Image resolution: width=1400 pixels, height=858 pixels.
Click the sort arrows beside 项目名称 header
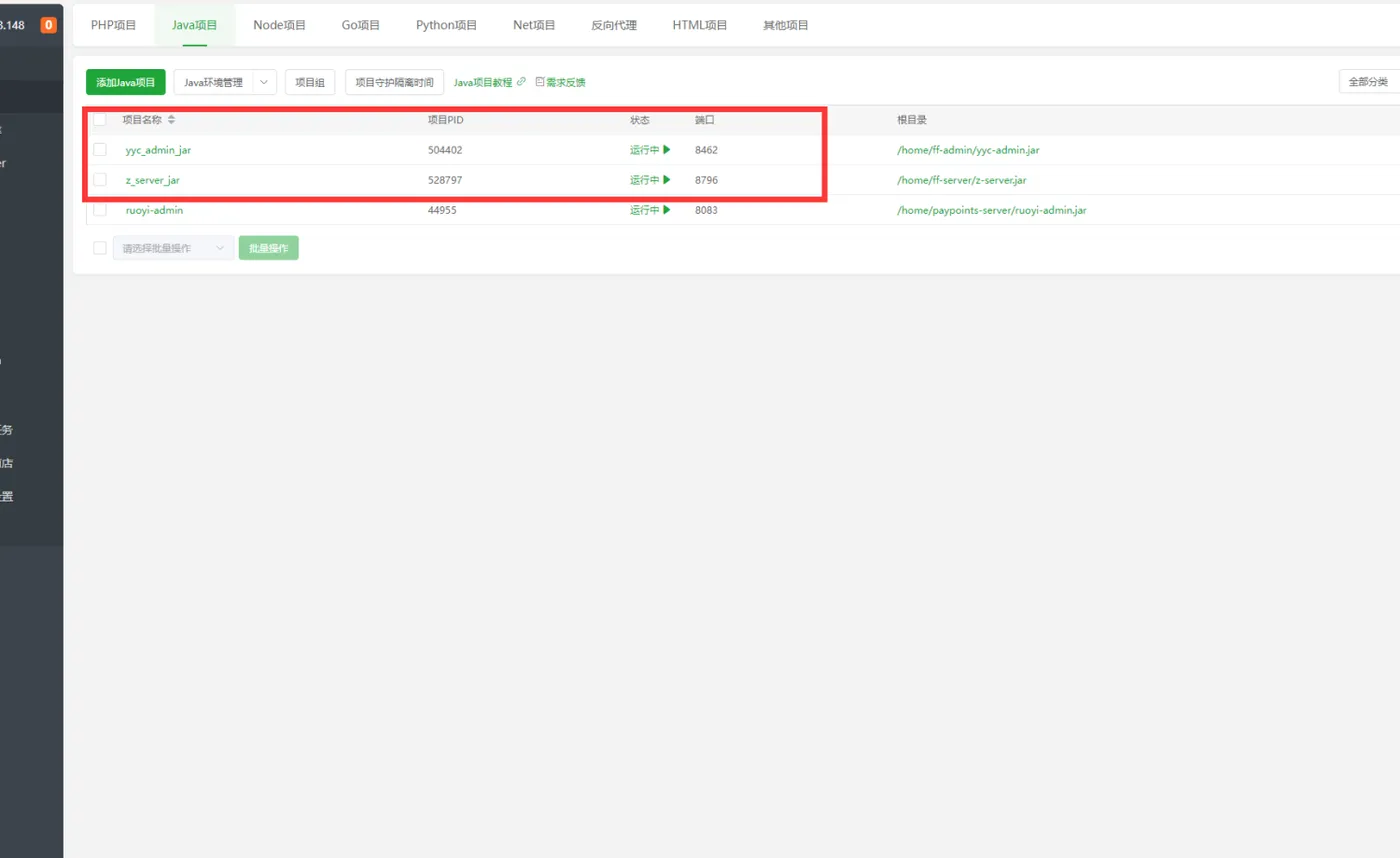click(171, 120)
